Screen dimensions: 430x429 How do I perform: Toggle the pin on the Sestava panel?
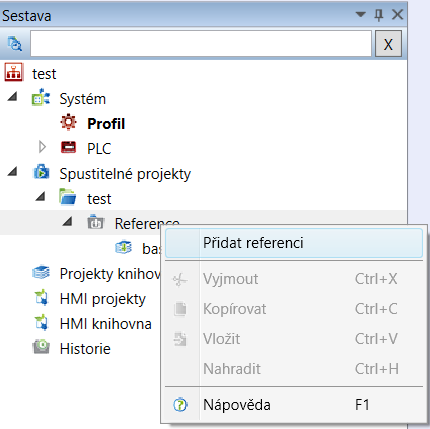click(x=379, y=15)
